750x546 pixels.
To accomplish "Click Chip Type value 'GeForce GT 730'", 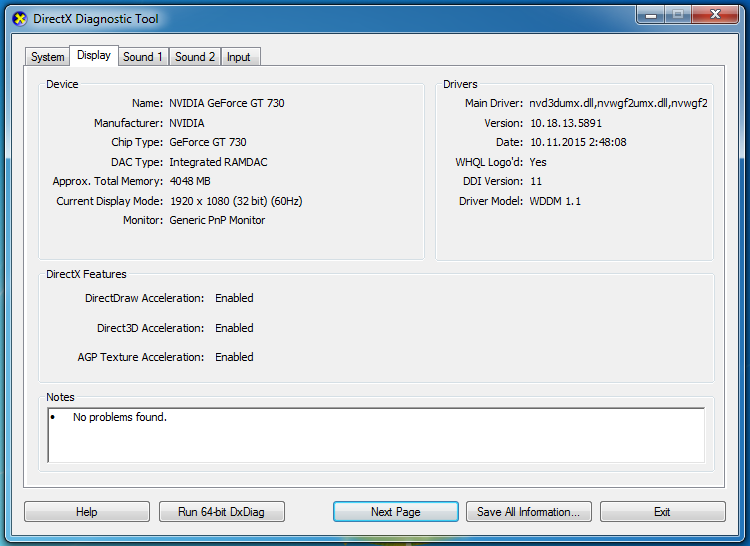I will pyautogui.click(x=208, y=142).
